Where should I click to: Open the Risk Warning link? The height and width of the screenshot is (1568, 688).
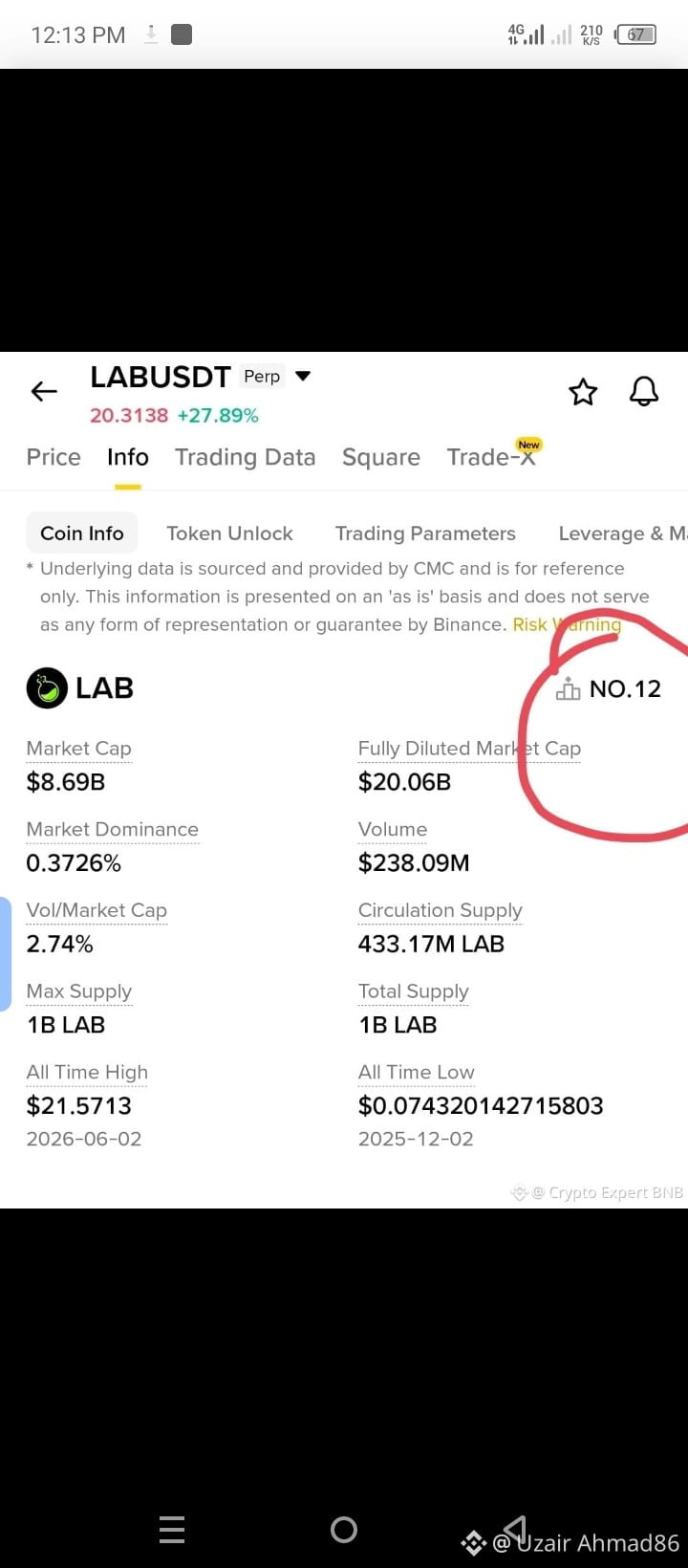tap(567, 624)
